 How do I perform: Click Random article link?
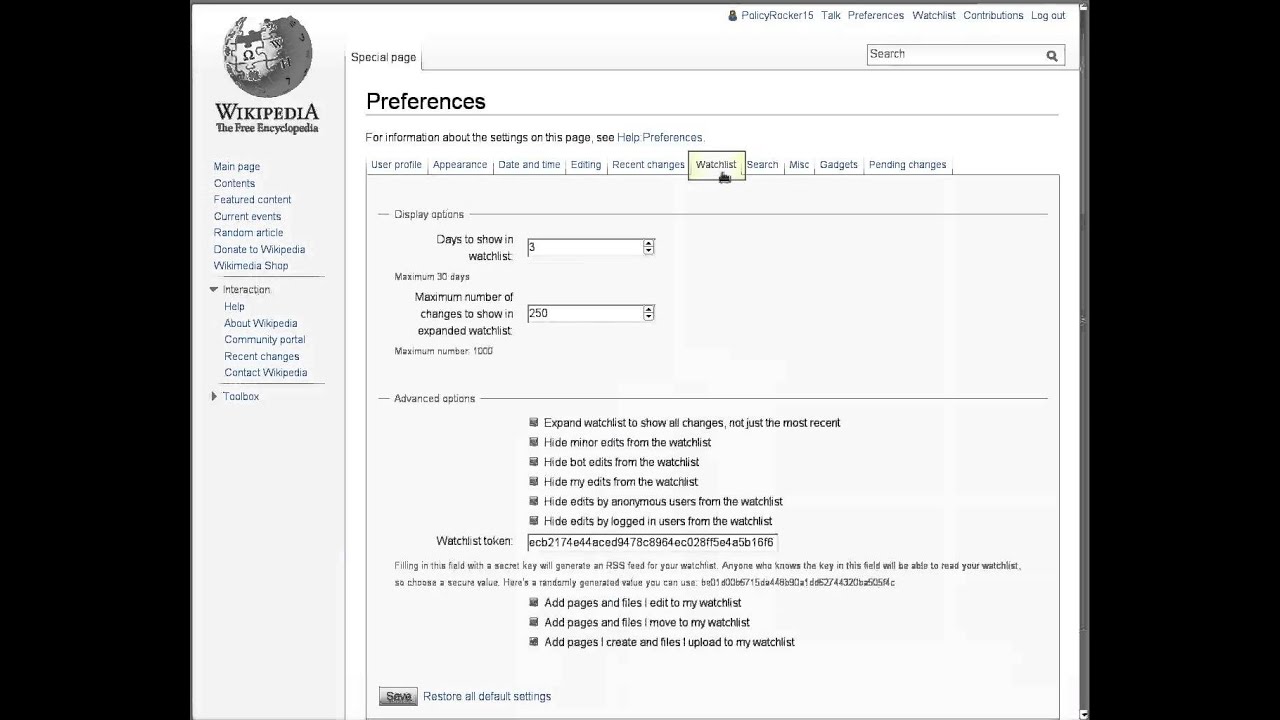pos(248,233)
